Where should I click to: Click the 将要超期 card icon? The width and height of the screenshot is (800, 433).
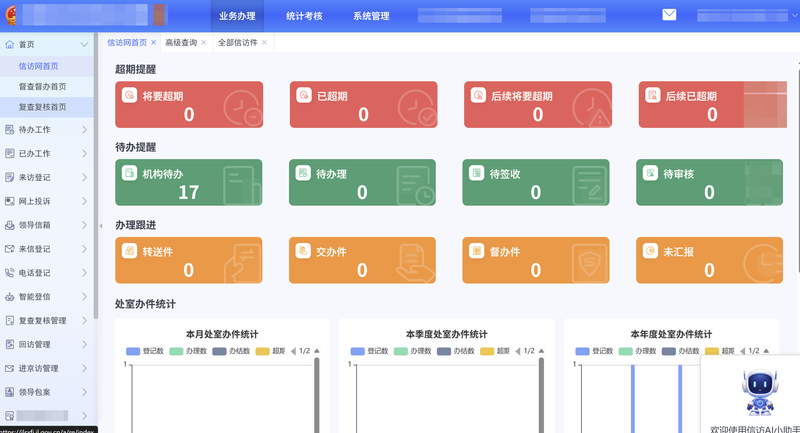tap(128, 96)
